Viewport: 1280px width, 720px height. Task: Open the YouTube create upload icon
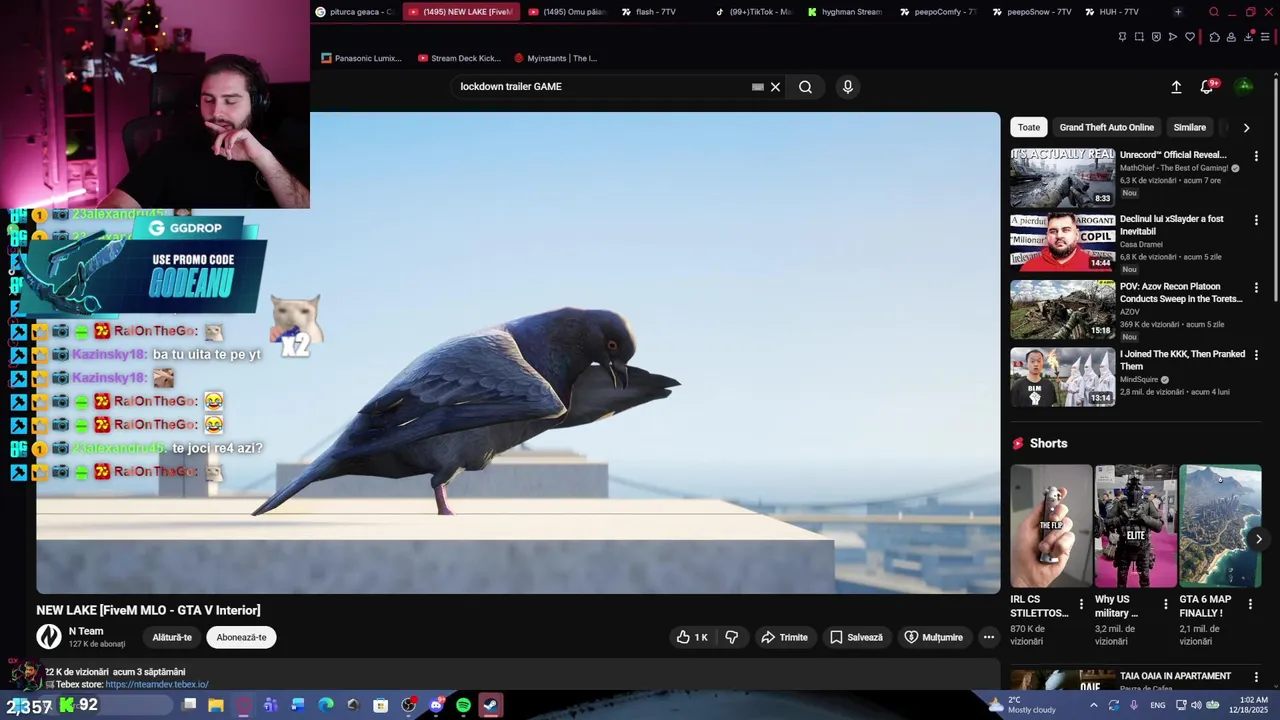tap(1176, 87)
